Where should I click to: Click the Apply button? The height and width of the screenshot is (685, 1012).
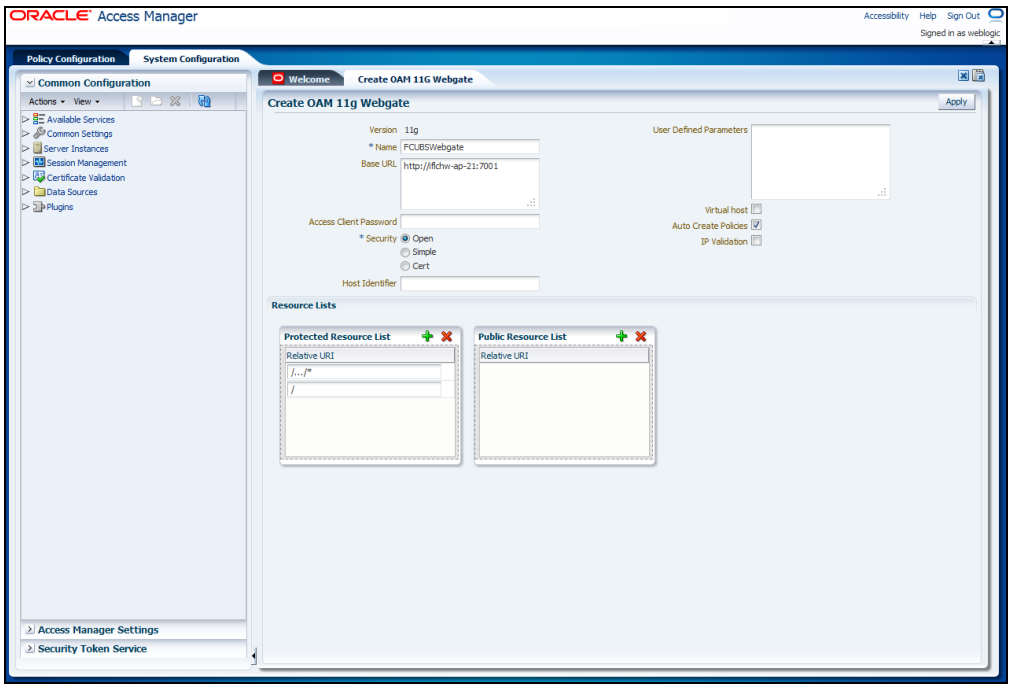point(956,101)
